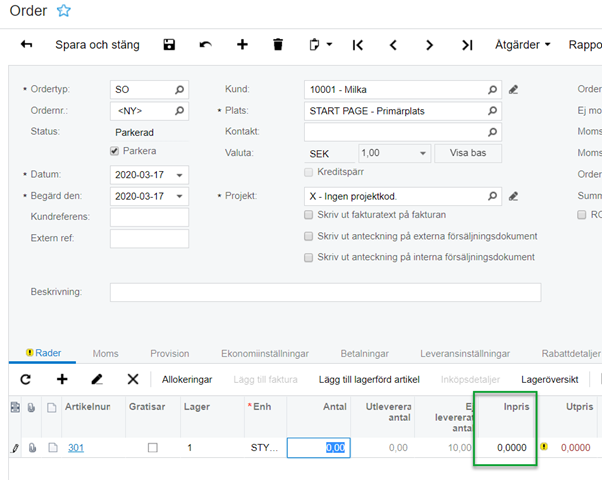Delete the order with trash icon

click(x=278, y=45)
